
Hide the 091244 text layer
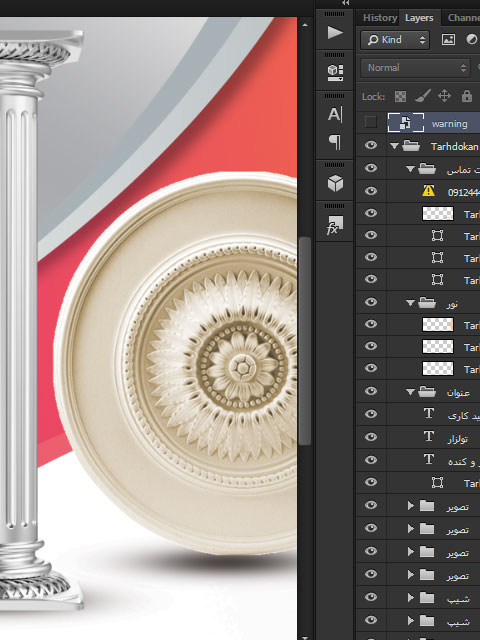pos(371,191)
